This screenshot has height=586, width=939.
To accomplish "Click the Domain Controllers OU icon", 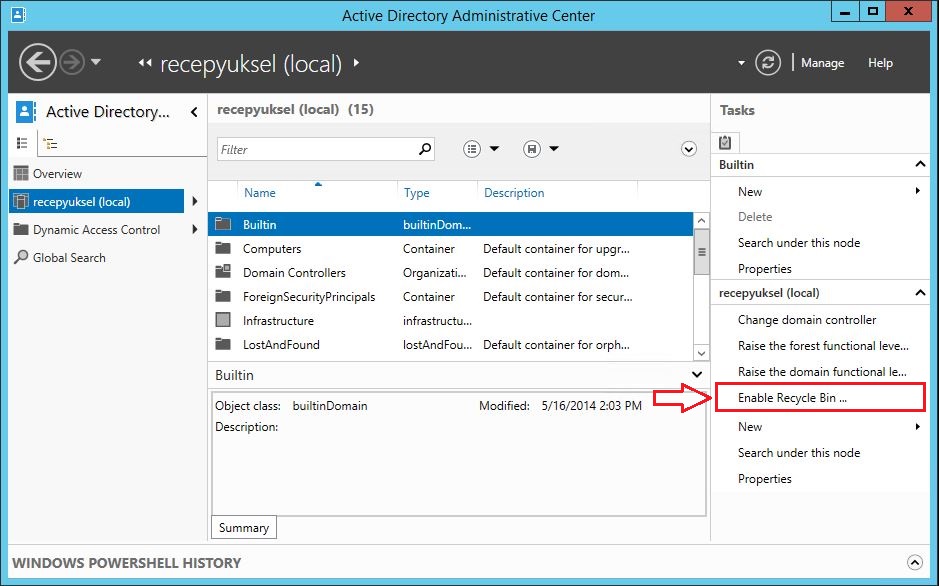I will tap(223, 272).
